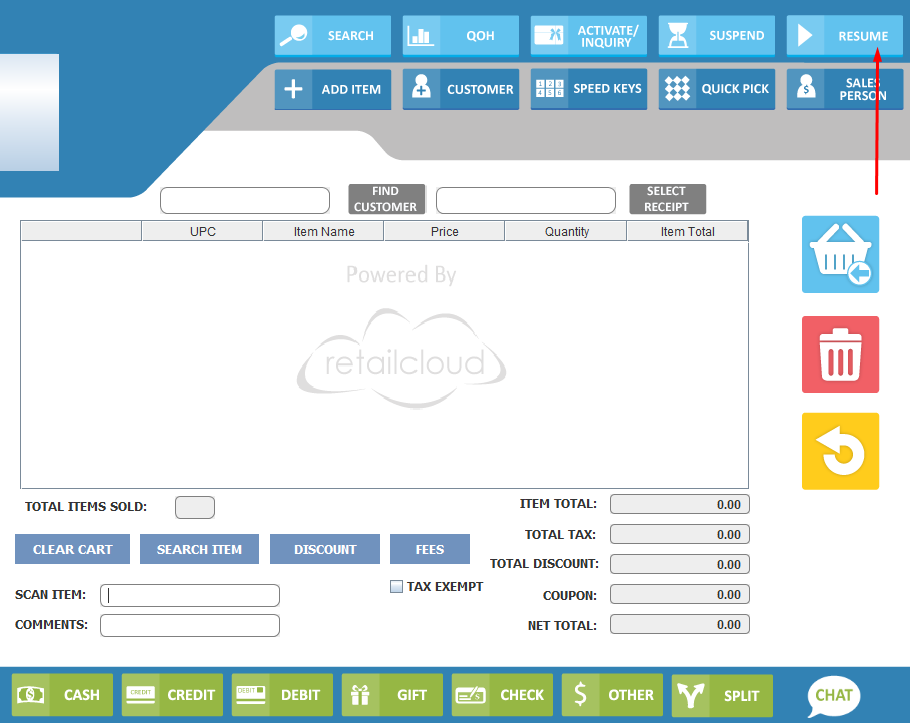Click the Search Item button
The image size is (910, 723).
[199, 549]
